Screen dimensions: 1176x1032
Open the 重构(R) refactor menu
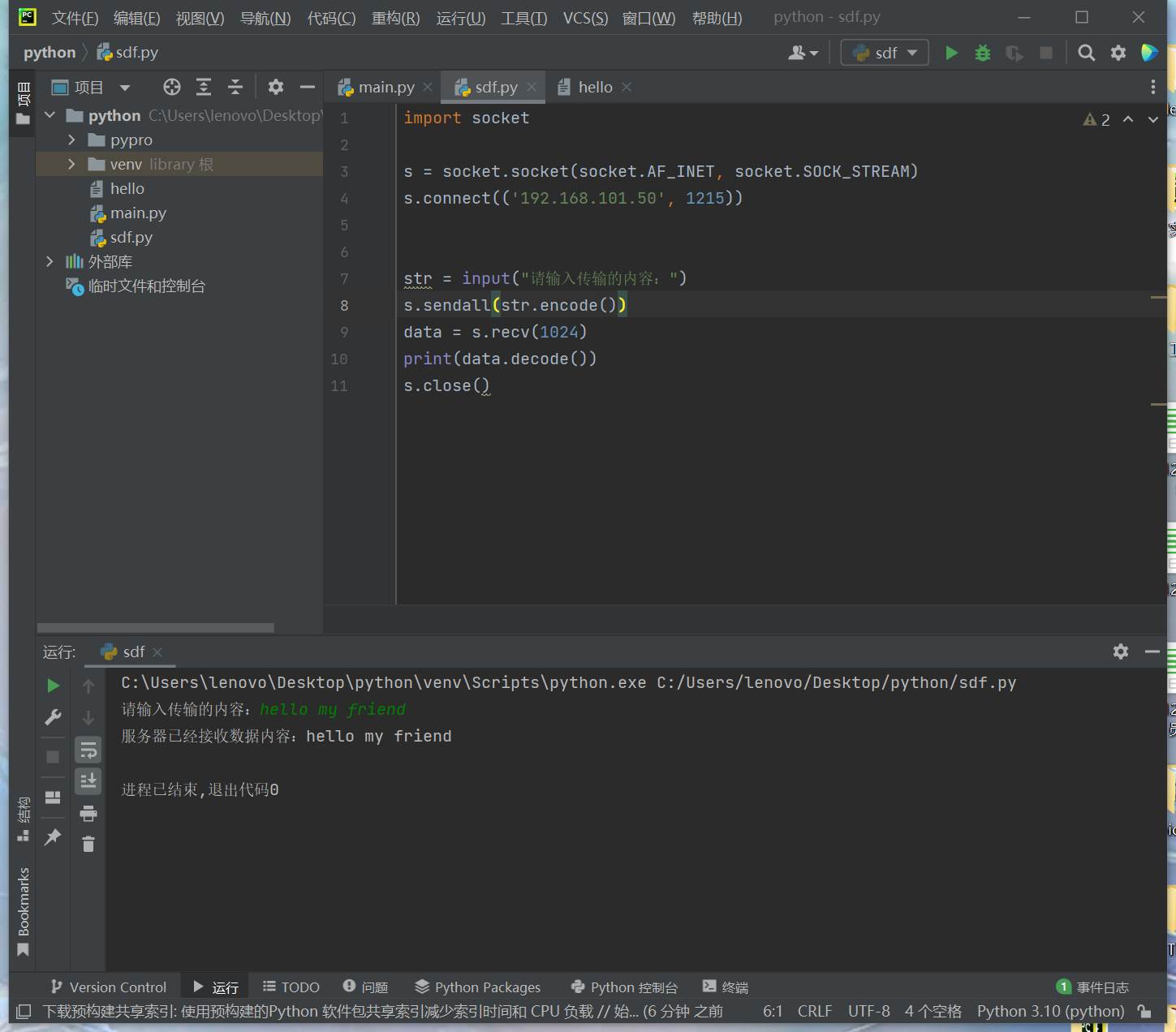coord(395,18)
